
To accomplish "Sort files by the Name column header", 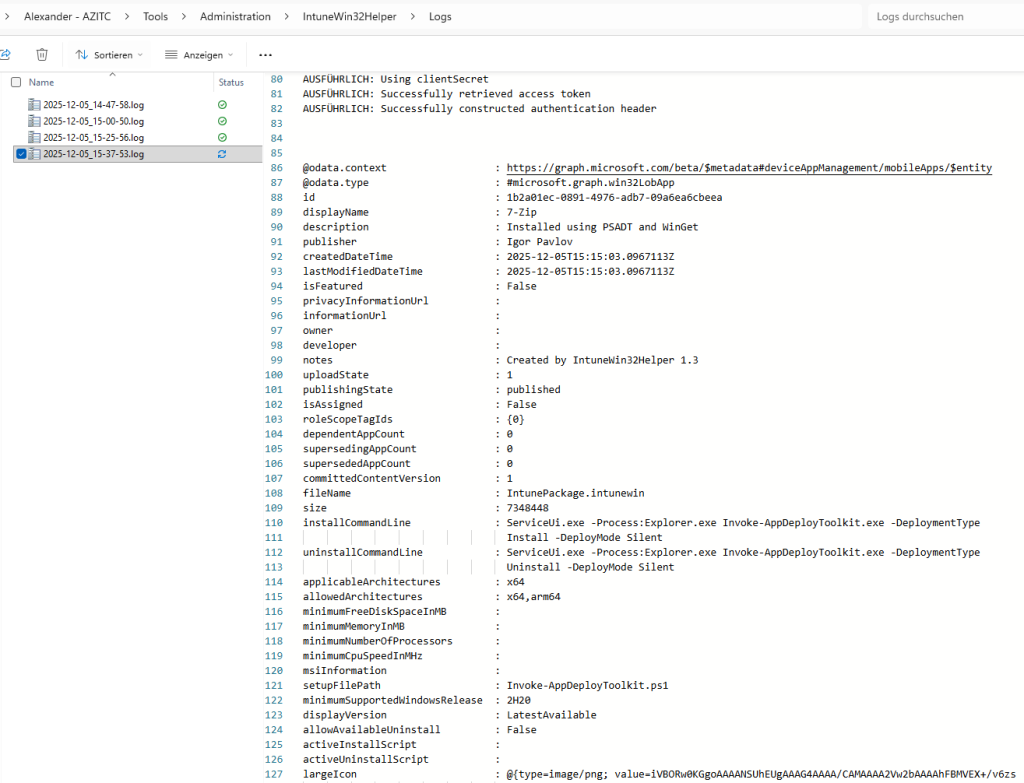I will [x=42, y=83].
